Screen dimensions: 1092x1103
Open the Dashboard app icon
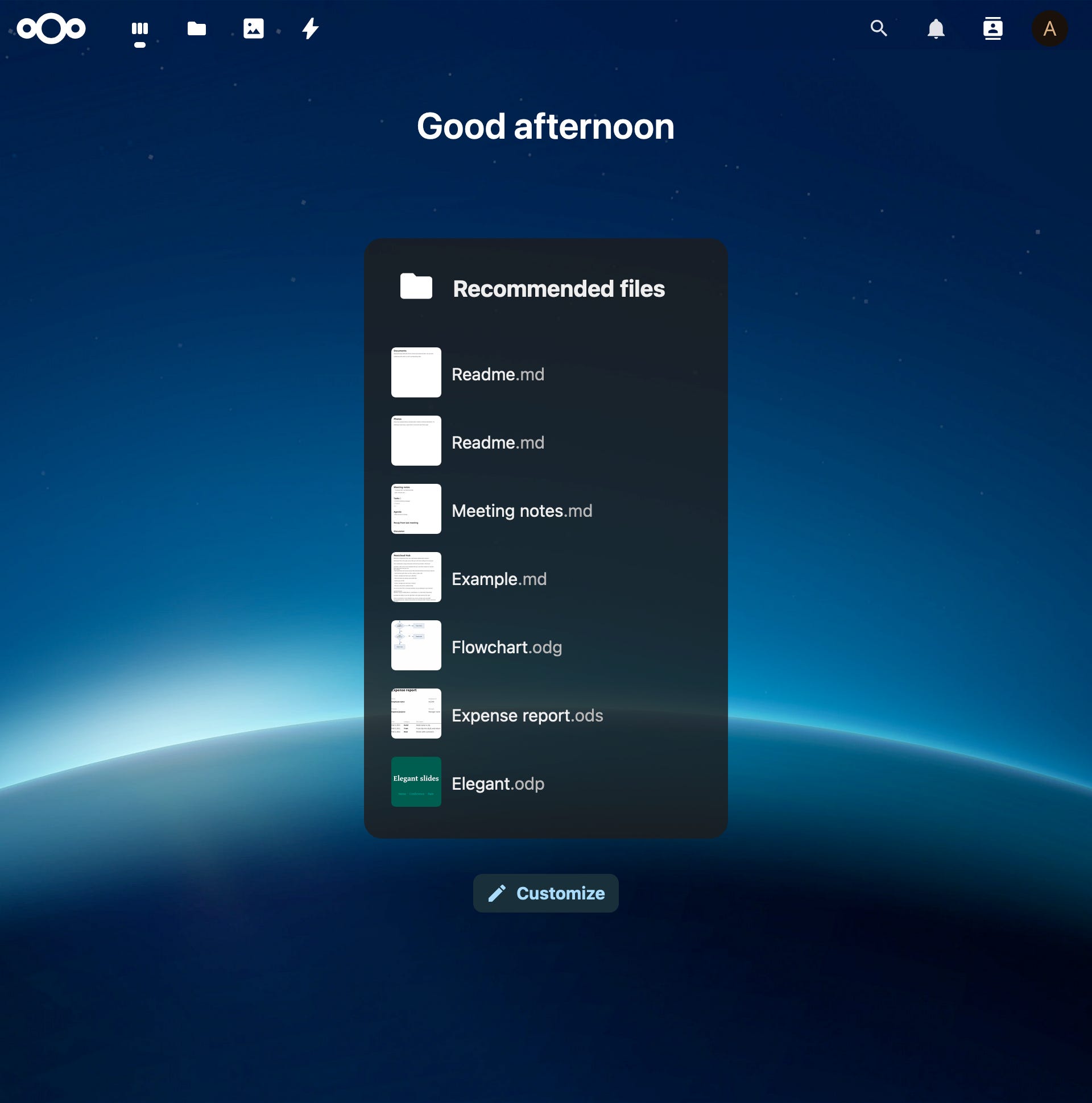click(140, 28)
